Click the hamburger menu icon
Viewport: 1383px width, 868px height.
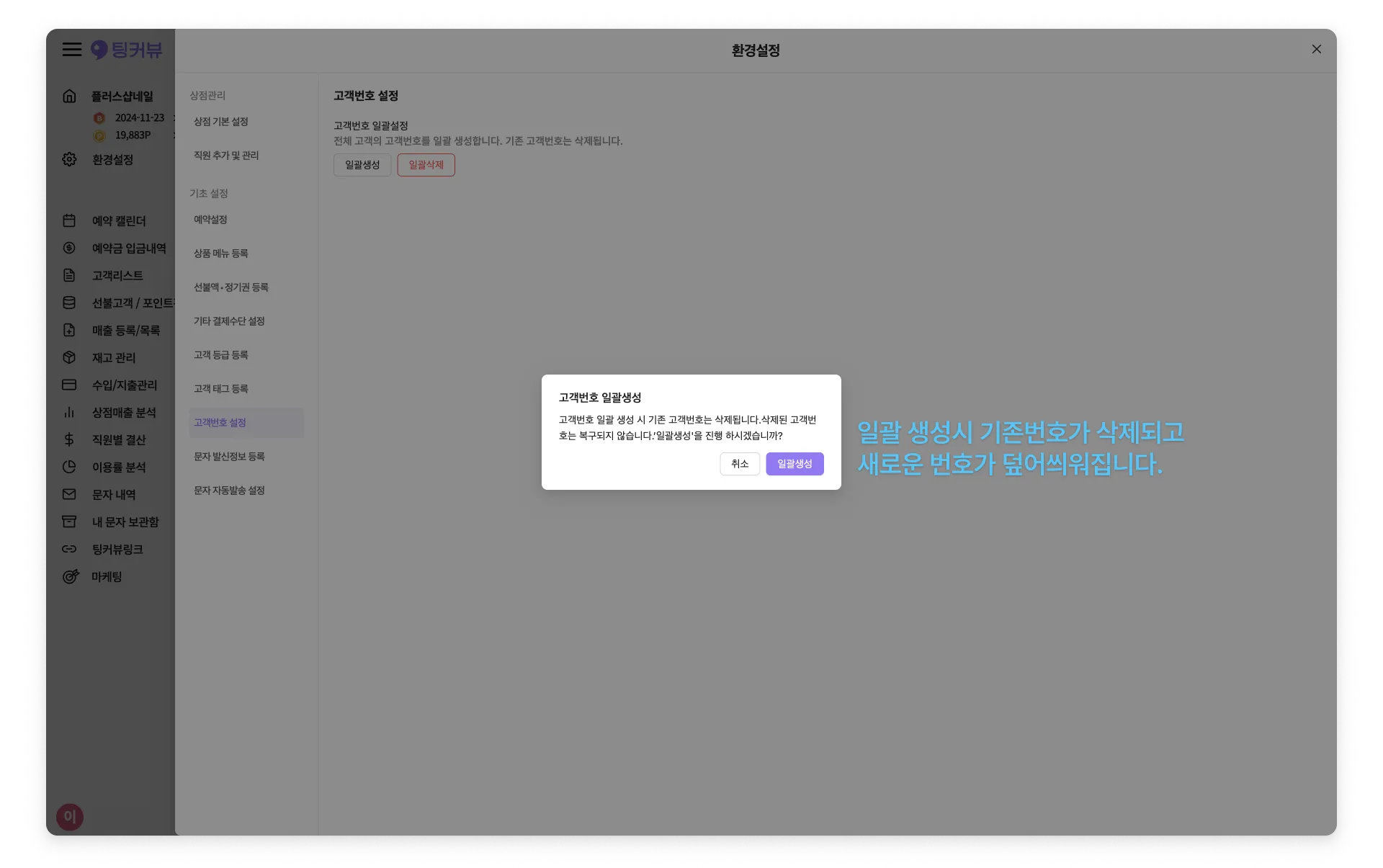coord(71,49)
